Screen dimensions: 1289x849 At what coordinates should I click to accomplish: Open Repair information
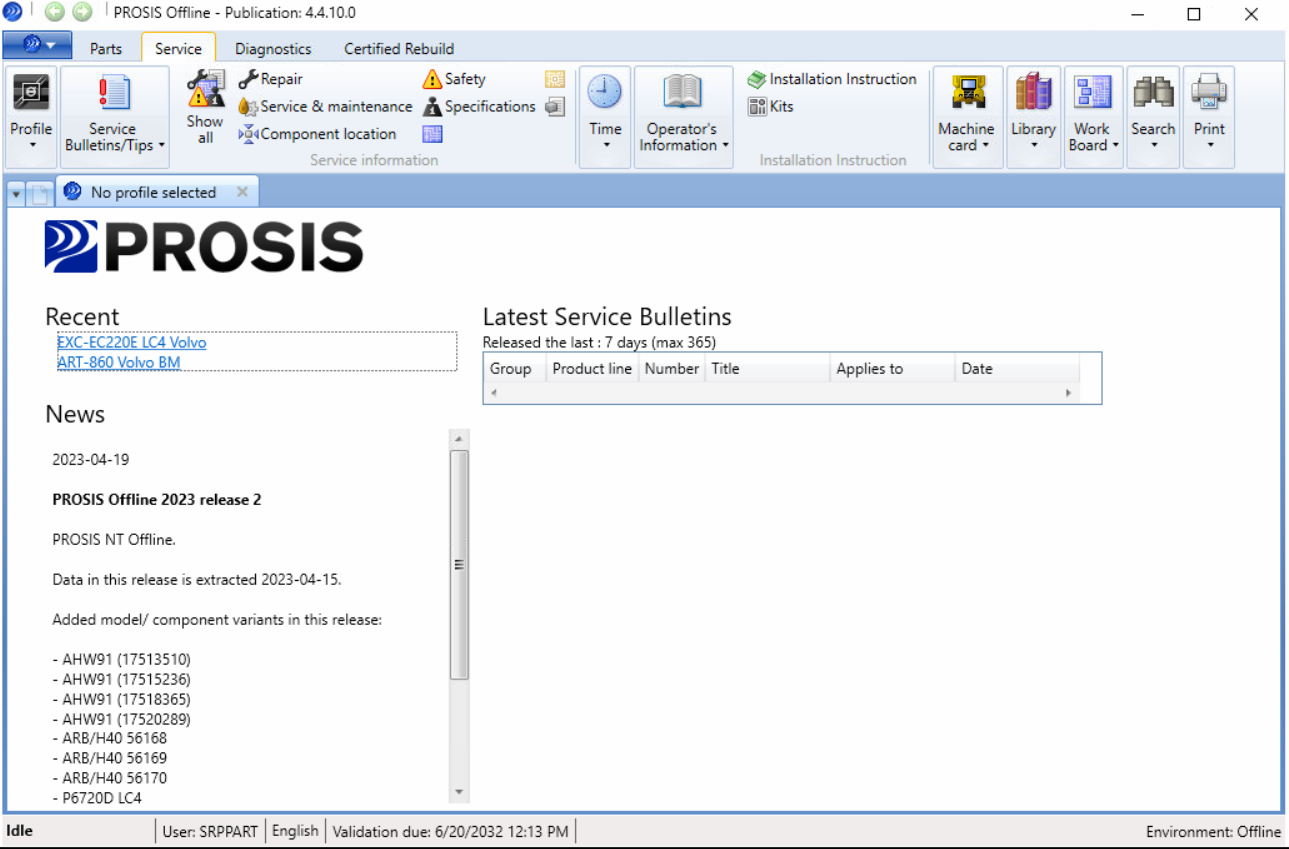pyautogui.click(x=271, y=79)
